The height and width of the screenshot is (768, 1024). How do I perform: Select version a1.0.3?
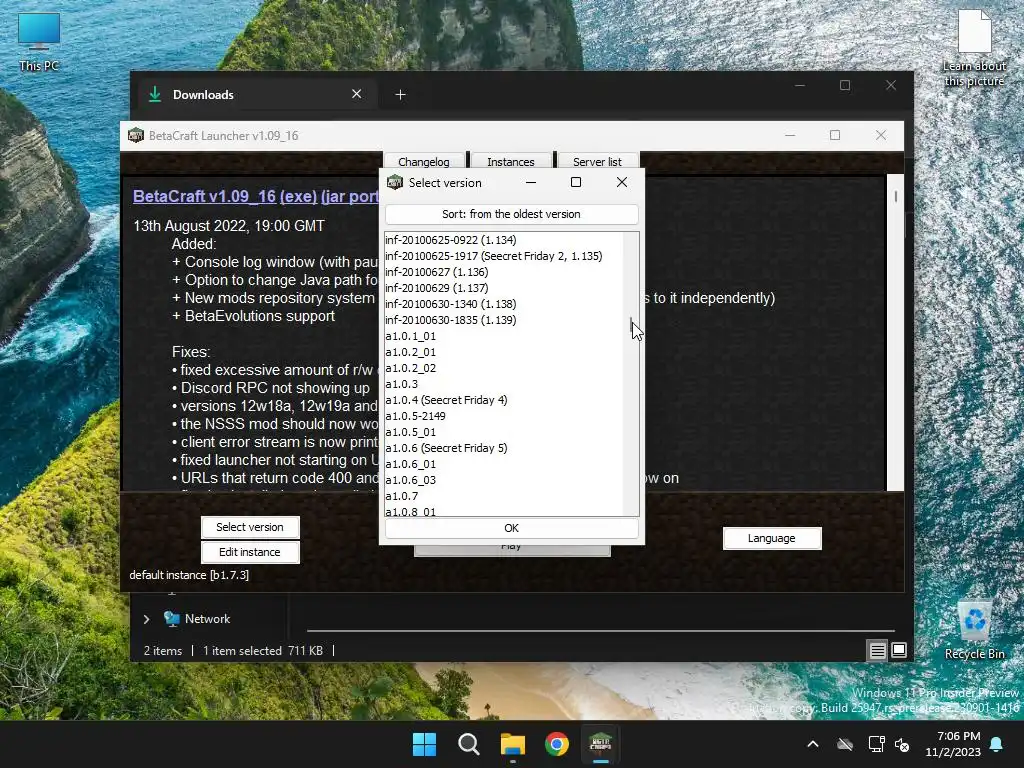click(504, 384)
